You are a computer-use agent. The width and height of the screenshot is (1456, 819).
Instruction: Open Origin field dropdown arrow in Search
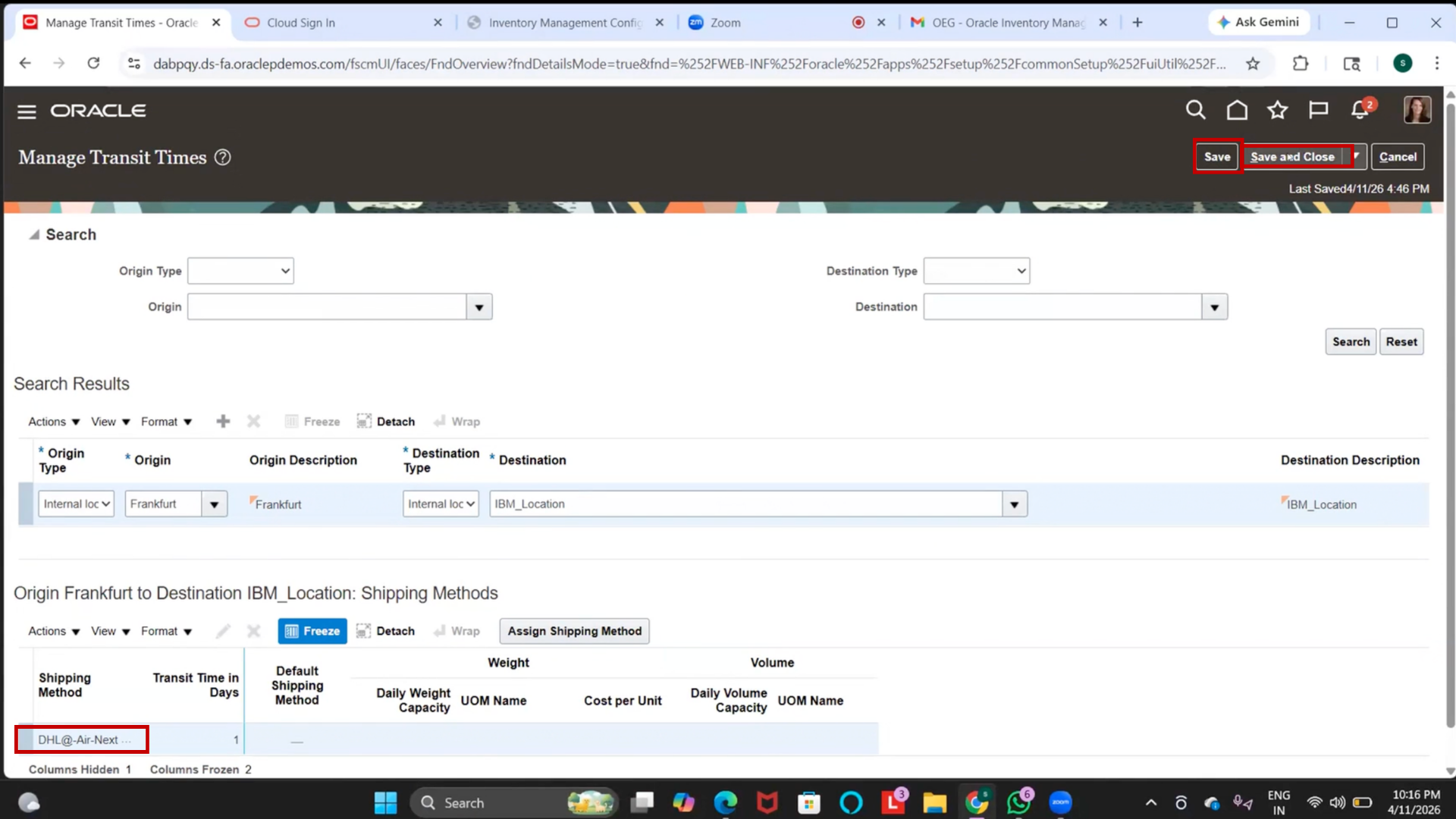pyautogui.click(x=479, y=307)
